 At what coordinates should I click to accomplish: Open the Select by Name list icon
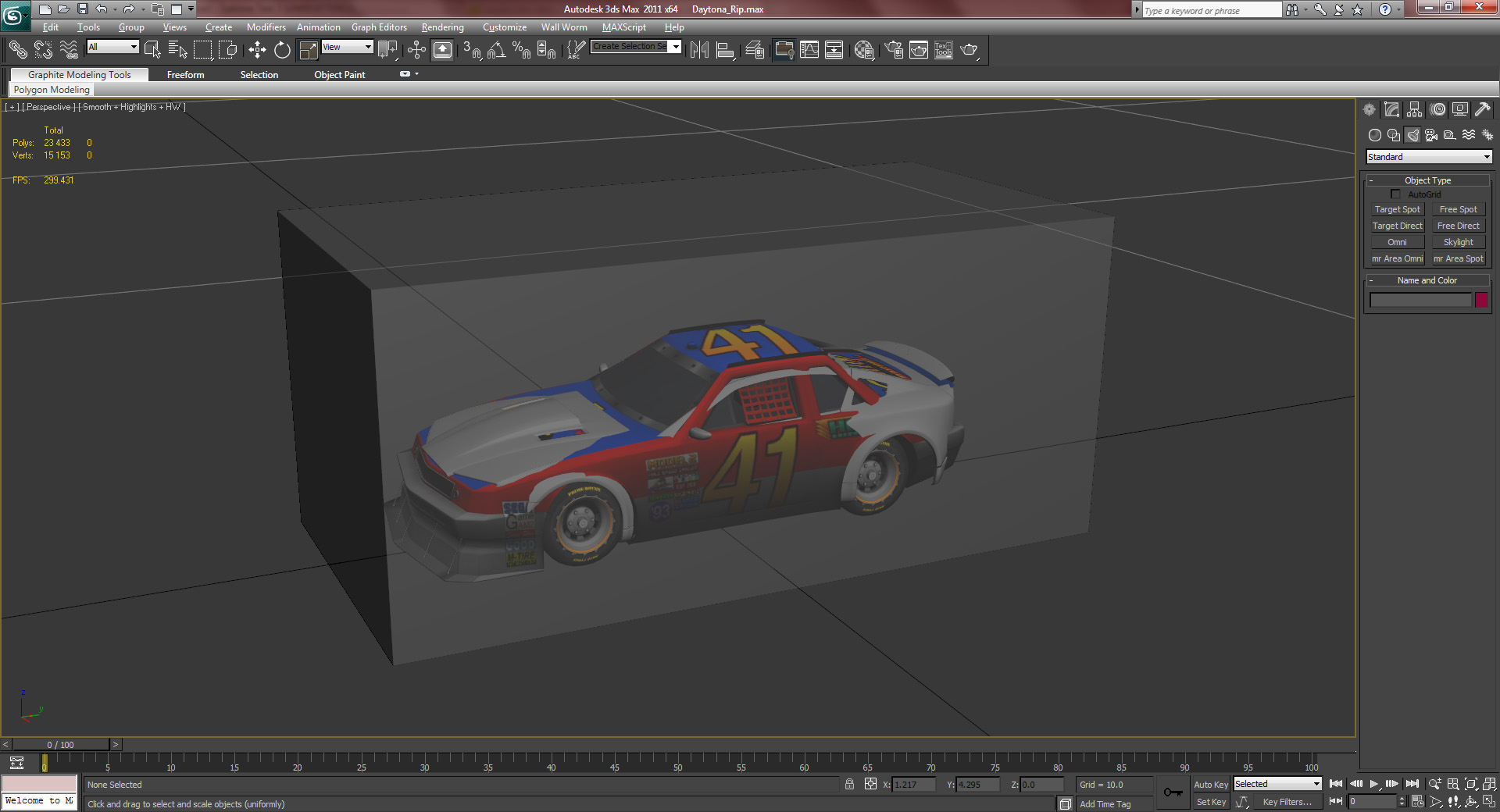(178, 50)
